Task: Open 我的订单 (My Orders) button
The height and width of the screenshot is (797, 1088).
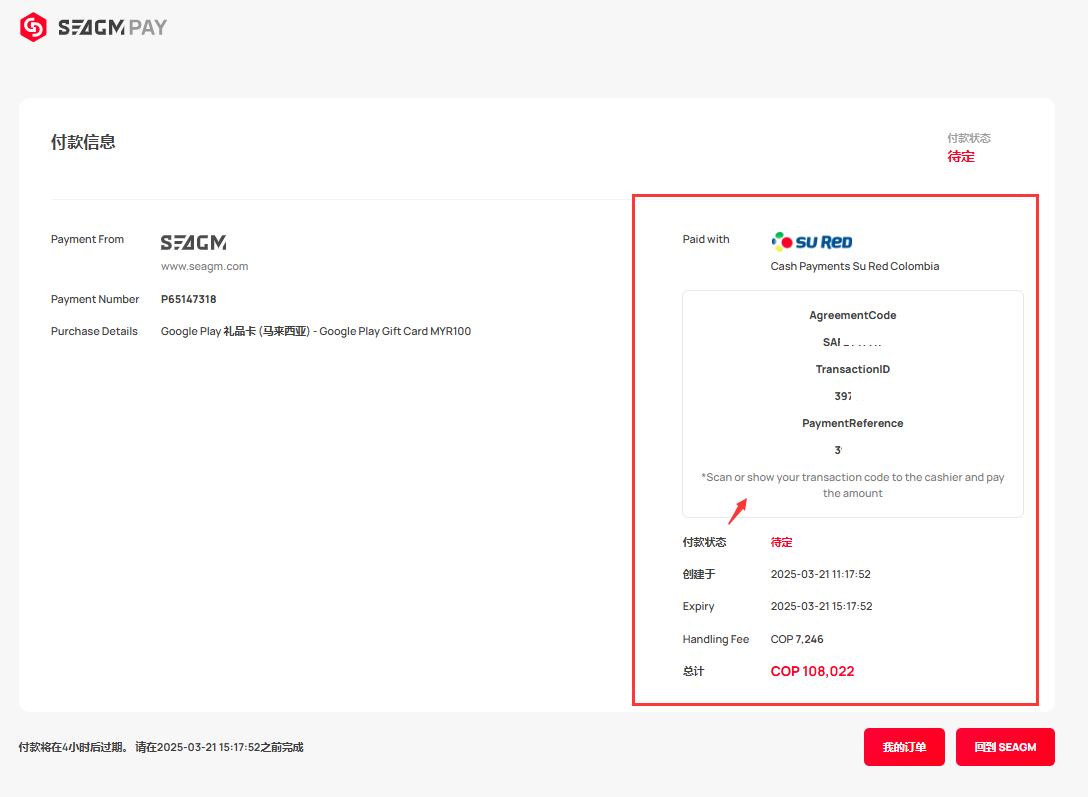Action: [904, 747]
